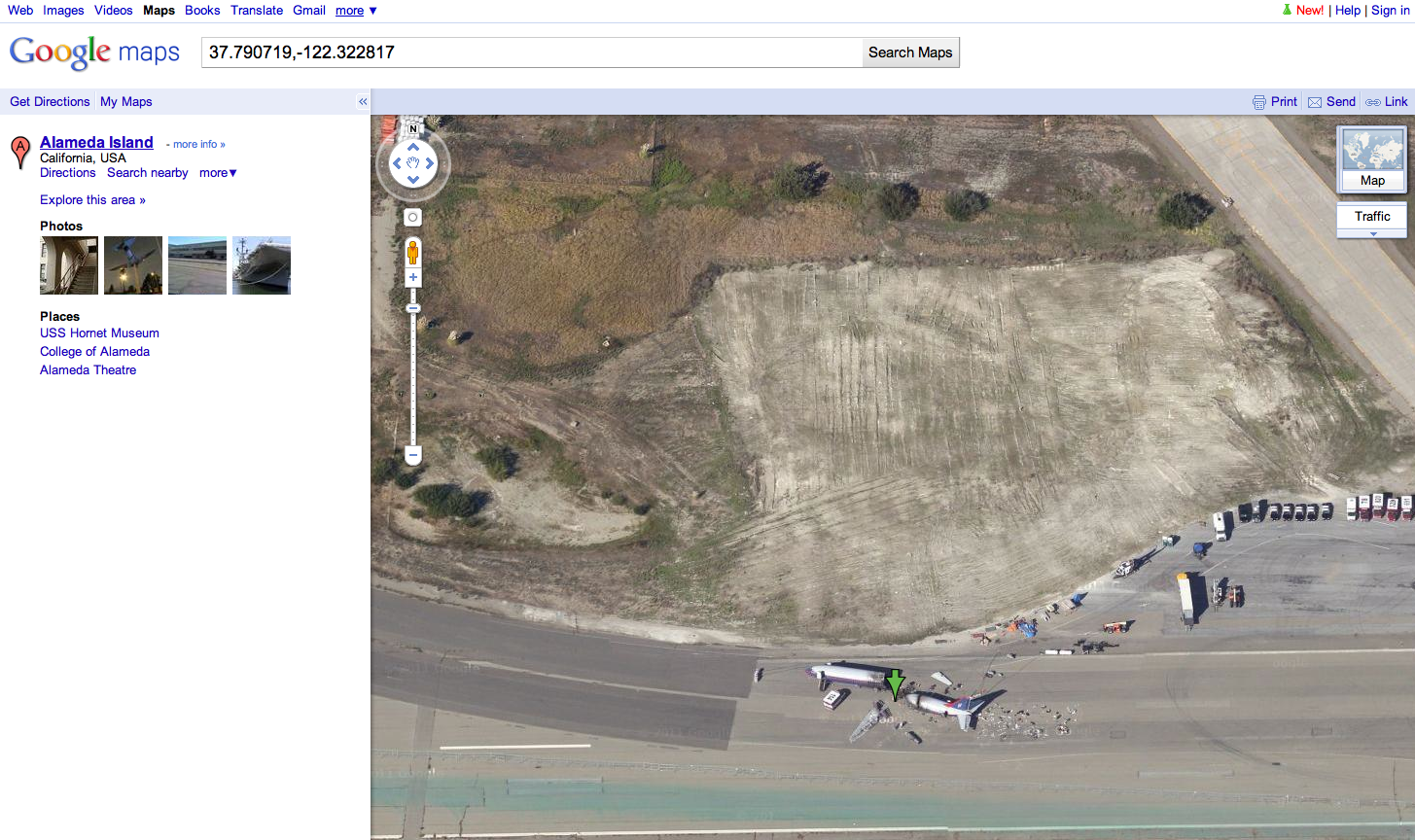
Task: Expand the top 'more' services dropdown
Action: point(356,11)
